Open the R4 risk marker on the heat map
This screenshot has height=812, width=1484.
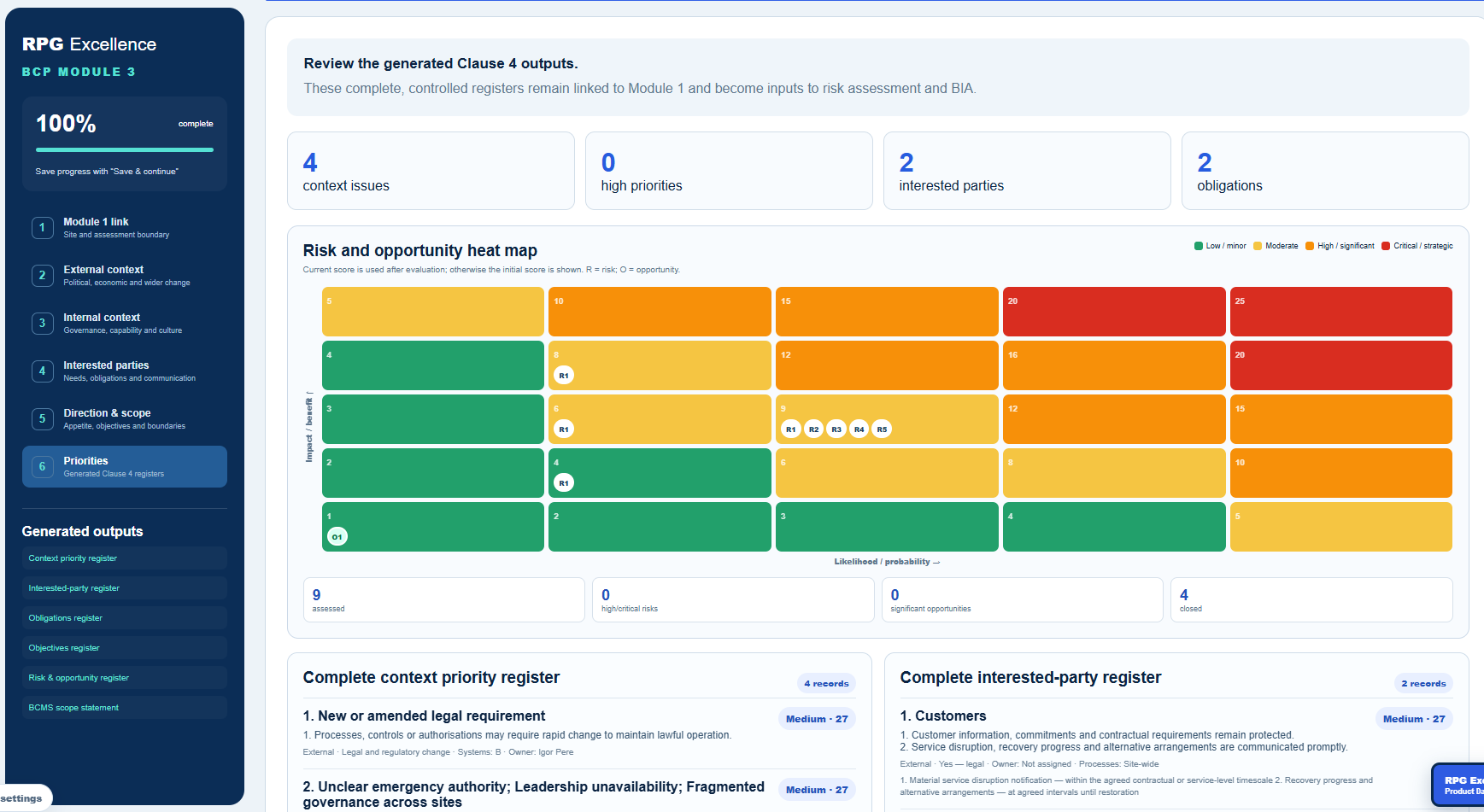(x=859, y=429)
